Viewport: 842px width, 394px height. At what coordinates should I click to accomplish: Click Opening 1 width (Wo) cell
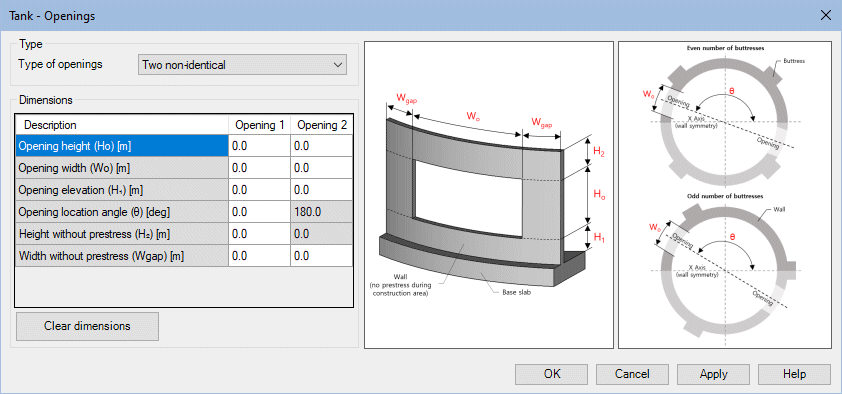click(x=259, y=168)
